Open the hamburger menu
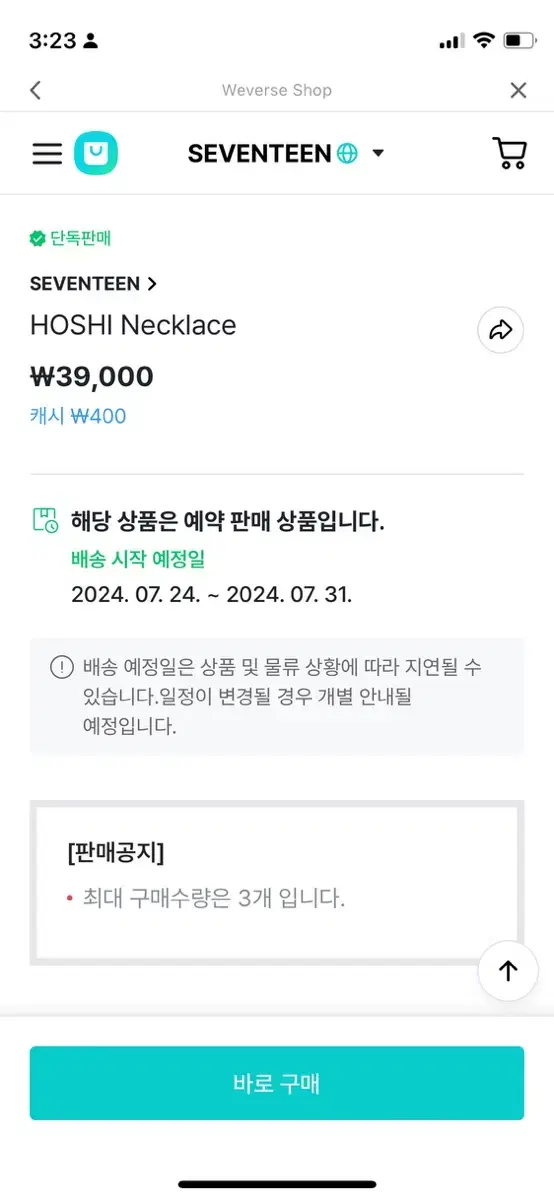This screenshot has width=554, height=1200. (x=47, y=153)
